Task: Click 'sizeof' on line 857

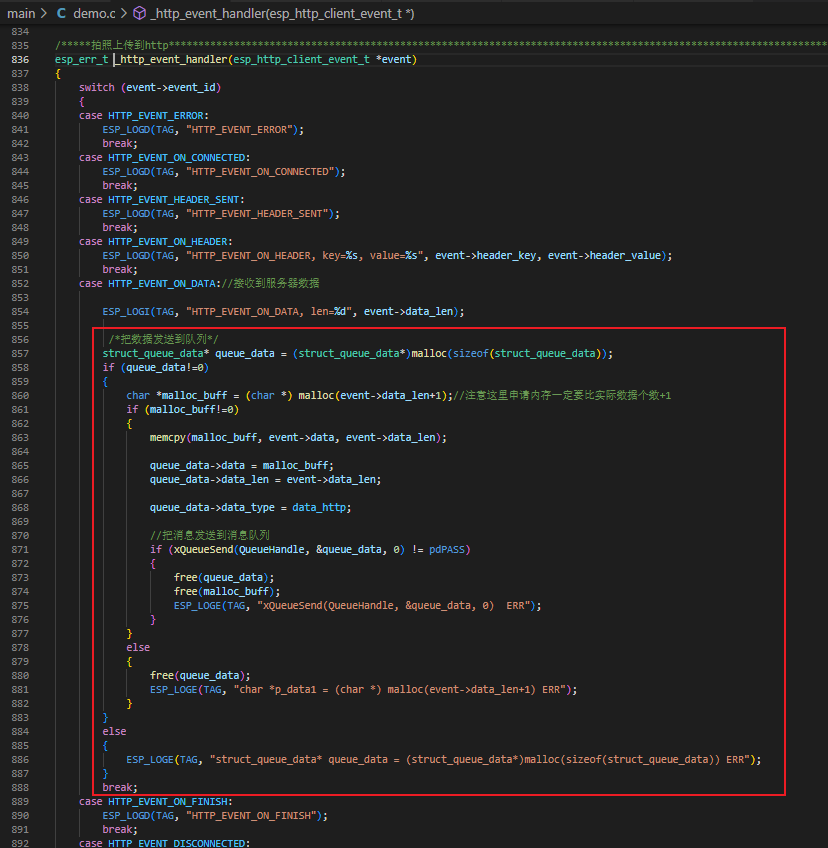Action: pyautogui.click(x=471, y=354)
